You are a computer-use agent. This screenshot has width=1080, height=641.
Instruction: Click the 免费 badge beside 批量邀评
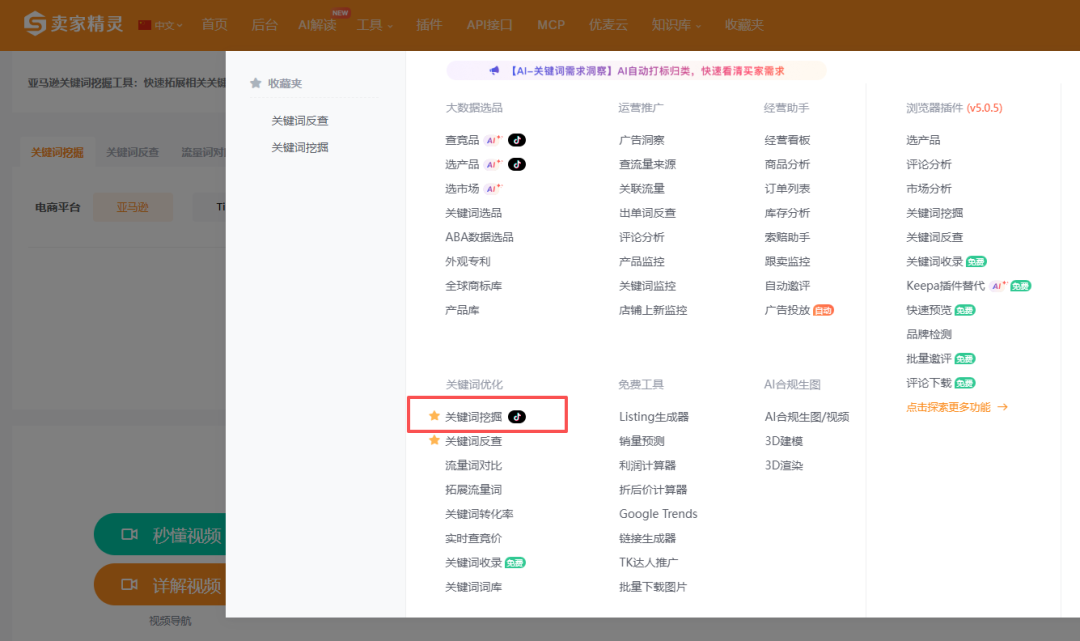[x=965, y=359]
